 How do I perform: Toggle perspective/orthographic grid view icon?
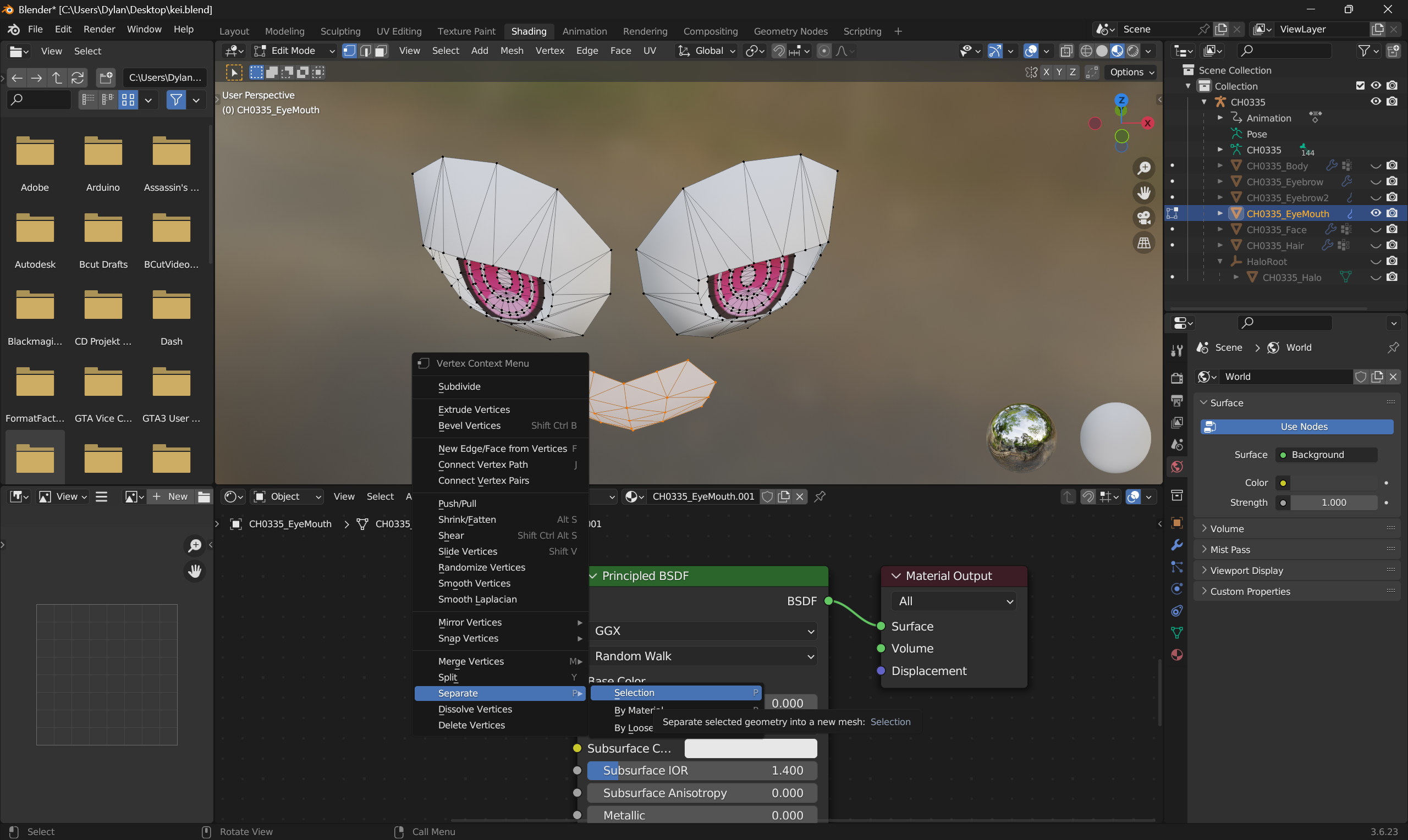tap(1143, 243)
